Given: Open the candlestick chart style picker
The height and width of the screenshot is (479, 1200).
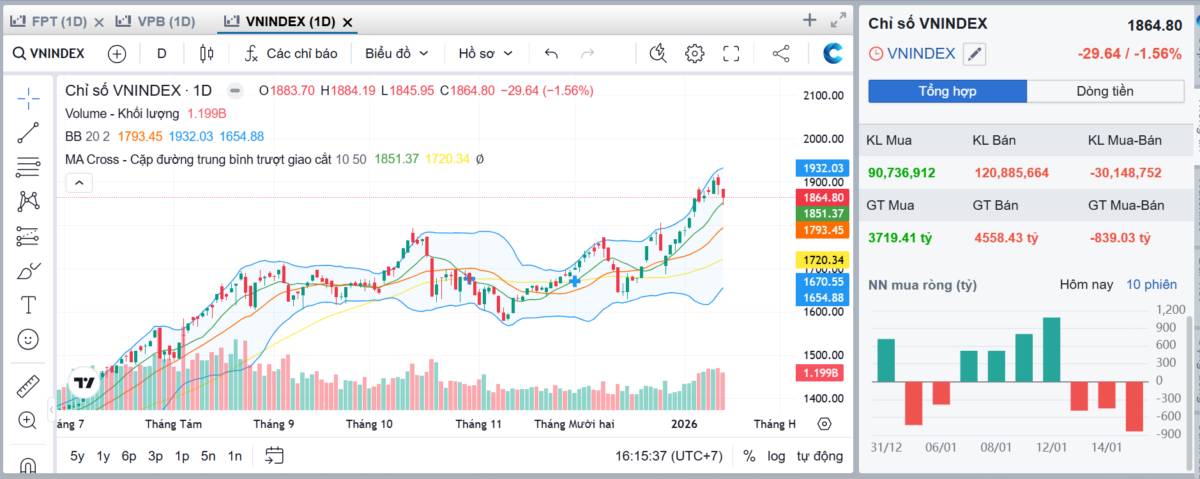Looking at the screenshot, I should click(206, 54).
